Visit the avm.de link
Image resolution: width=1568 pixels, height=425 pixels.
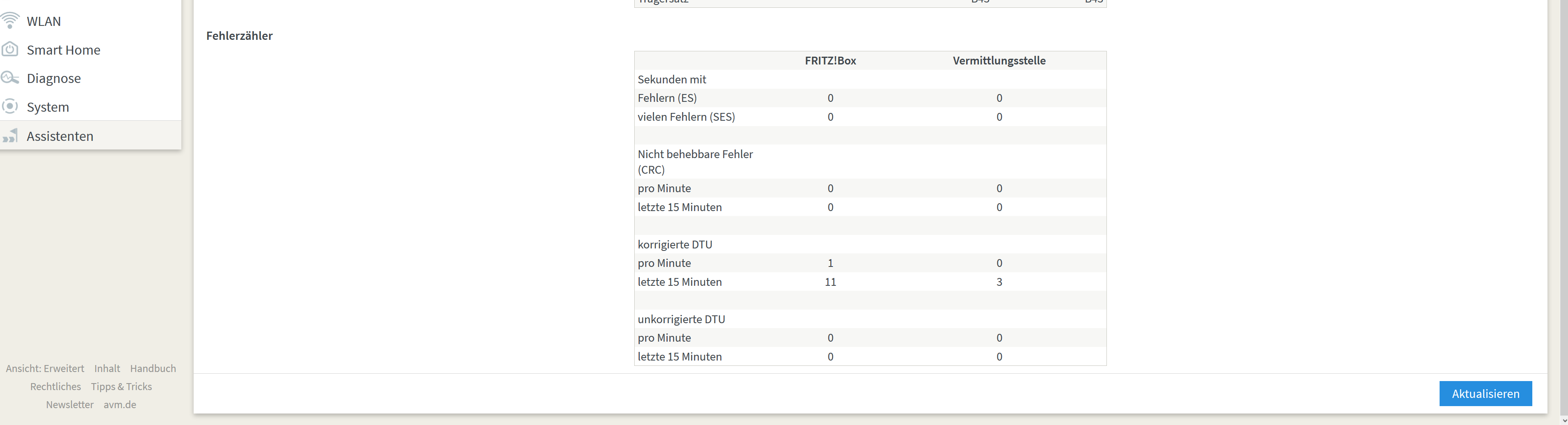click(x=120, y=404)
